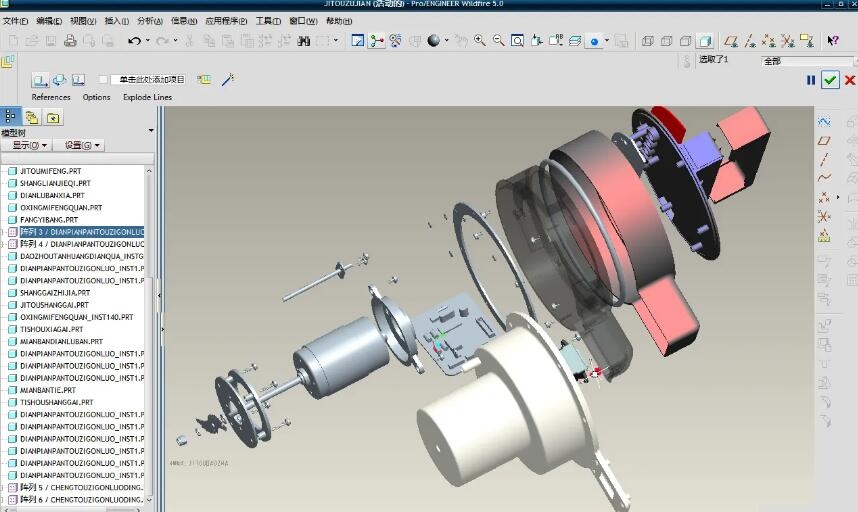Select the View Plane motion icon
The image size is (858, 512).
coord(78,80)
